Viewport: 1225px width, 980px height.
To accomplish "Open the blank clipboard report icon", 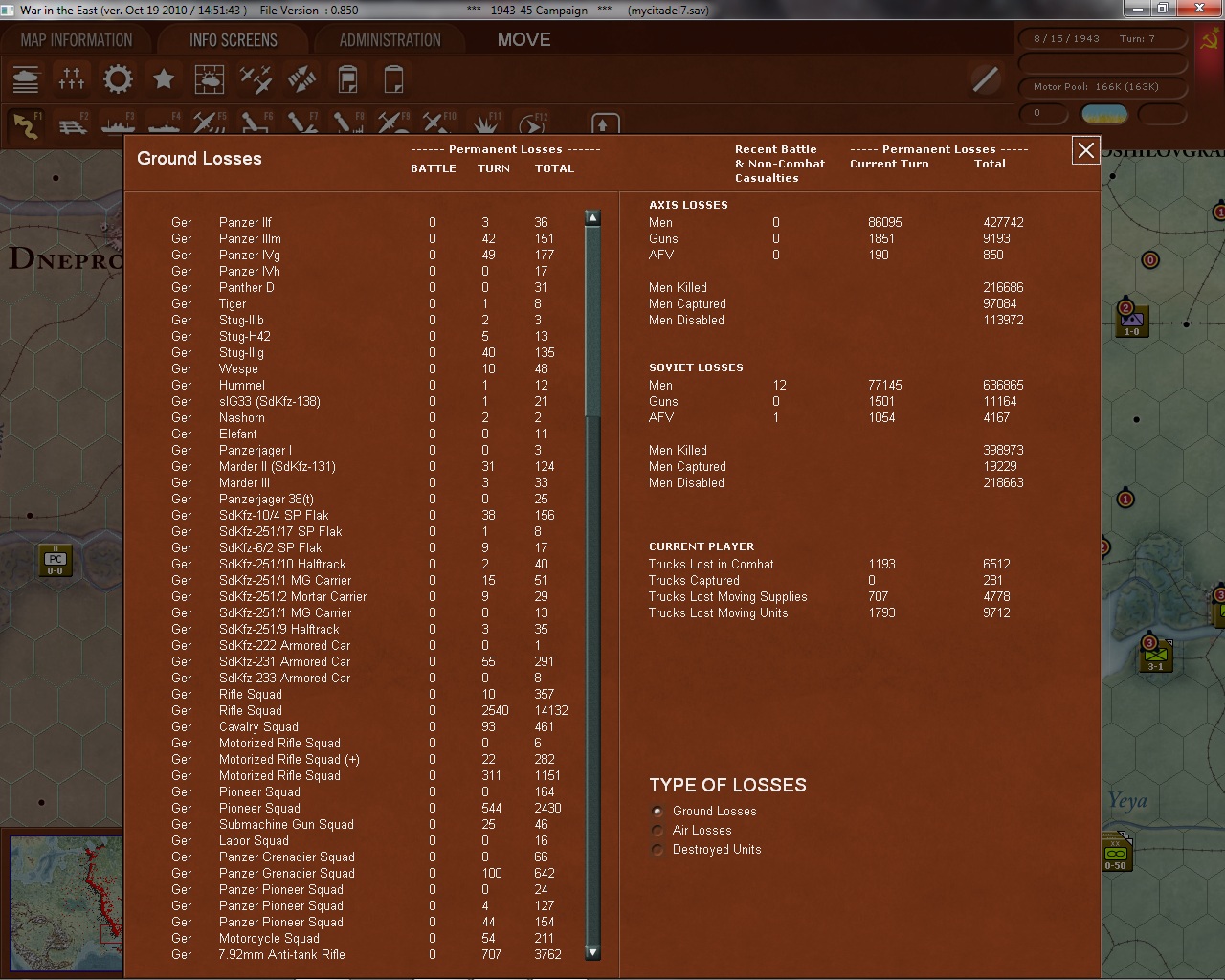I will 393,78.
